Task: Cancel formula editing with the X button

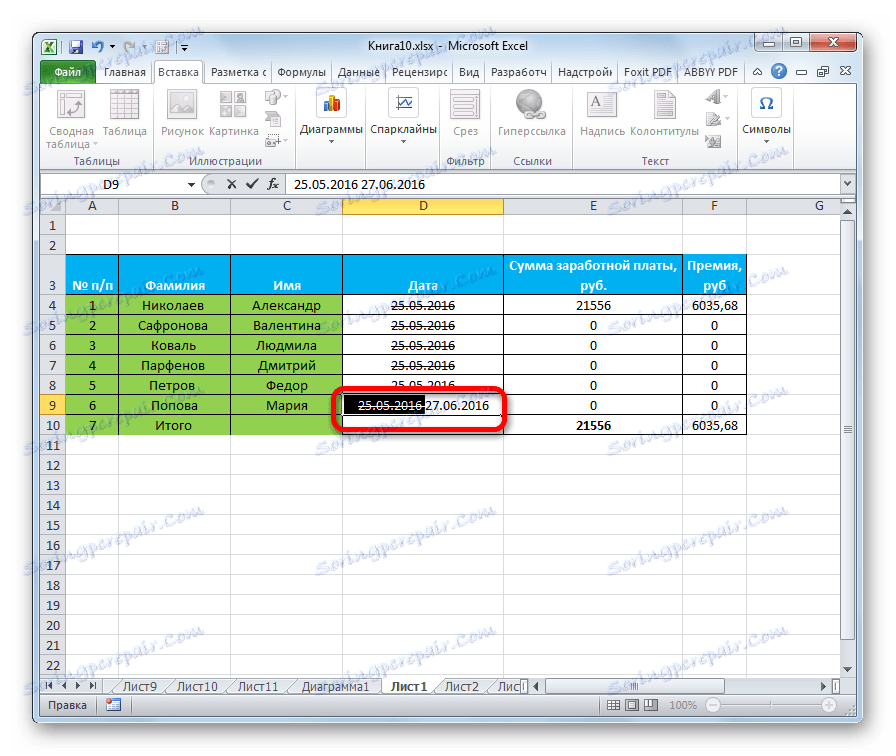Action: (x=230, y=184)
